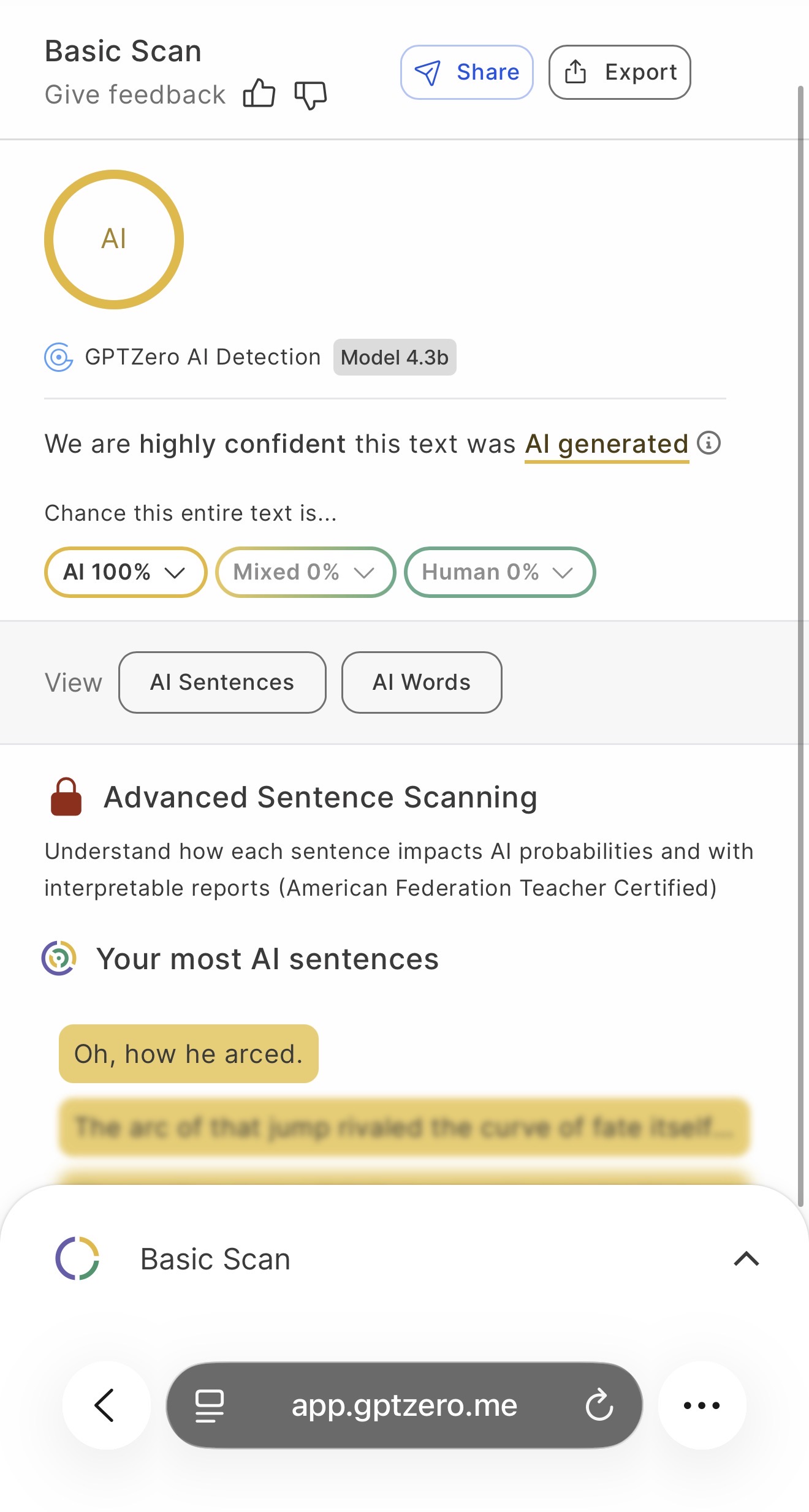Image resolution: width=809 pixels, height=1512 pixels.
Task: Select the highlighted sentence "Oh, how he arced."
Action: [189, 1054]
